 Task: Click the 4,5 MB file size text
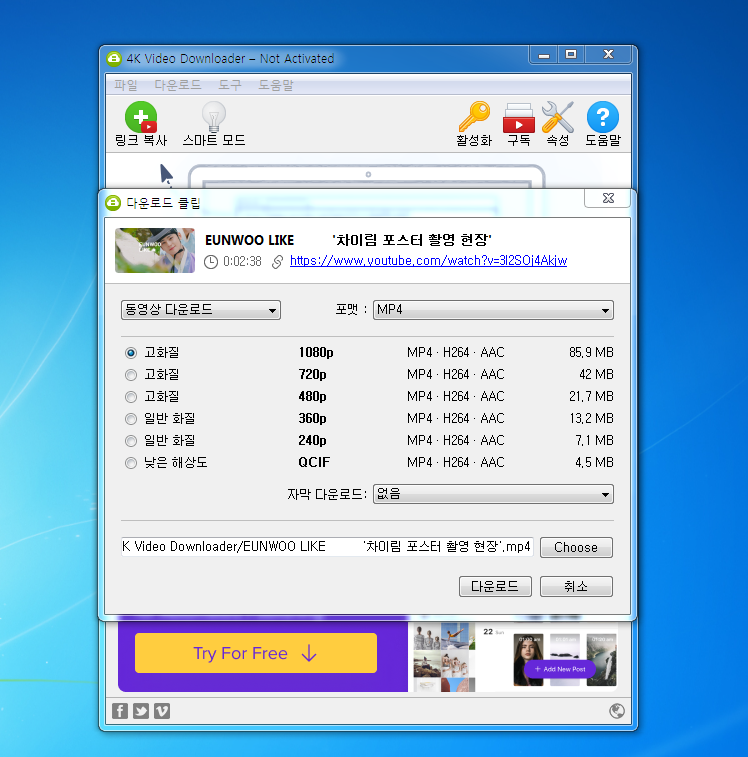coord(594,463)
